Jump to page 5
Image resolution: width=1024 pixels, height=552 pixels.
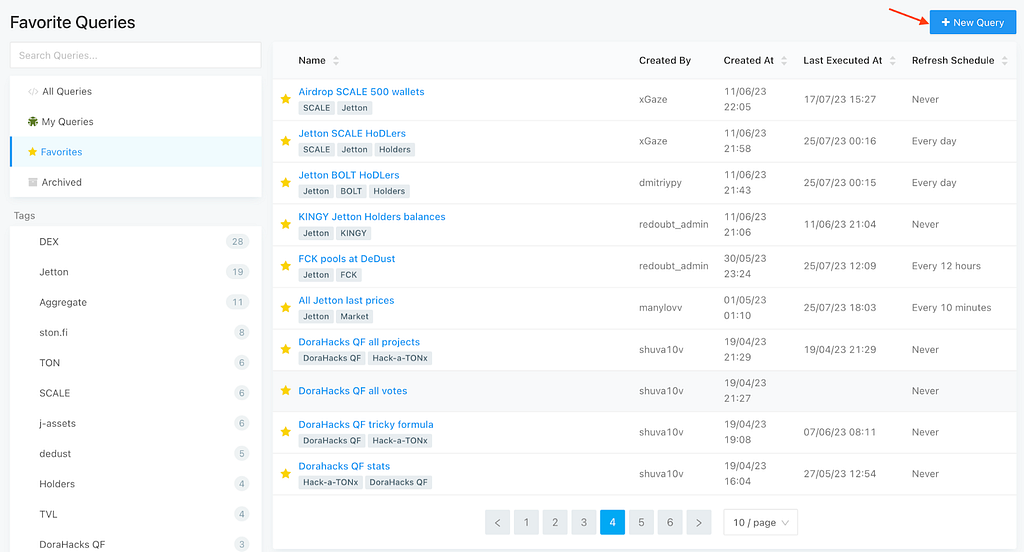(641, 523)
